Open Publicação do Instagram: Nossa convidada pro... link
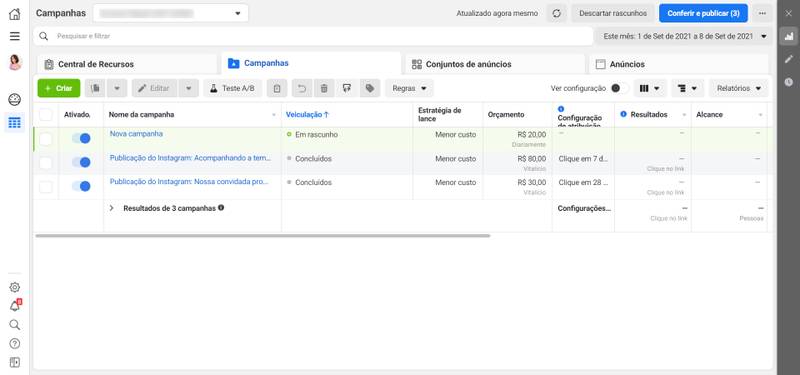Screen dimensions: 800x375 tap(189, 182)
